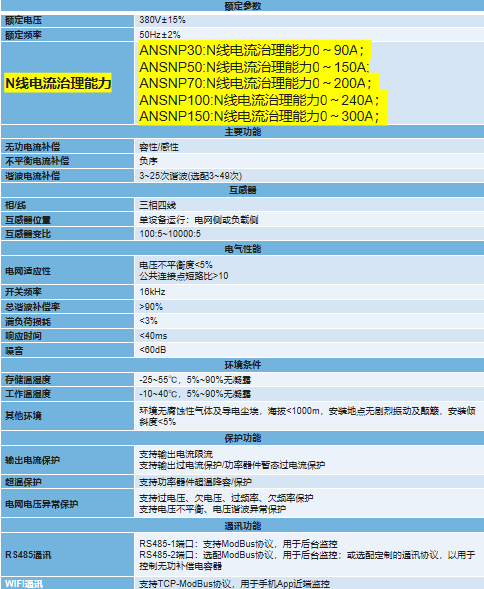Click the '3~25次谐波(选配3~49次)' value

tap(191, 176)
